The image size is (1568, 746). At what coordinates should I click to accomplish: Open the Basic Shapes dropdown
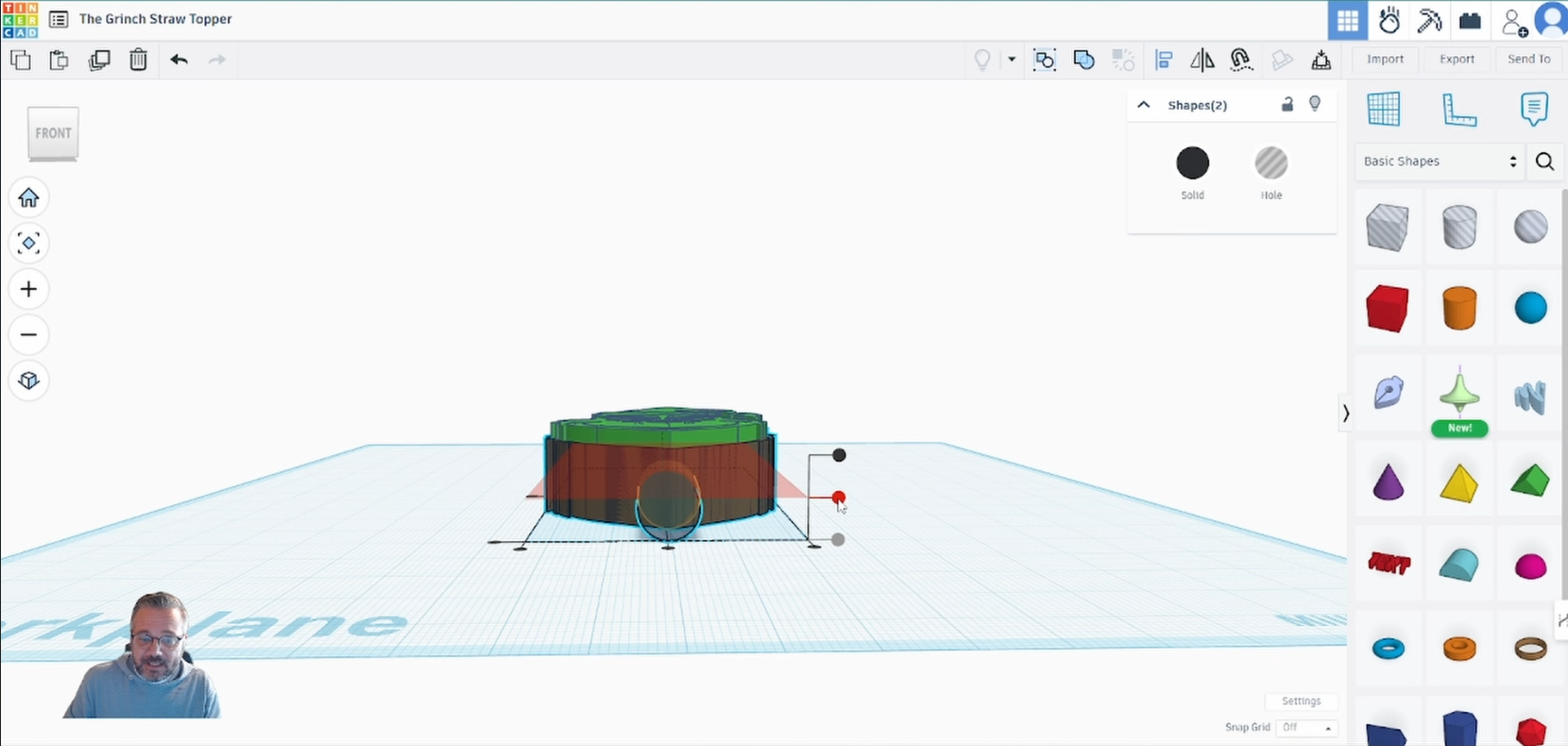point(1439,161)
